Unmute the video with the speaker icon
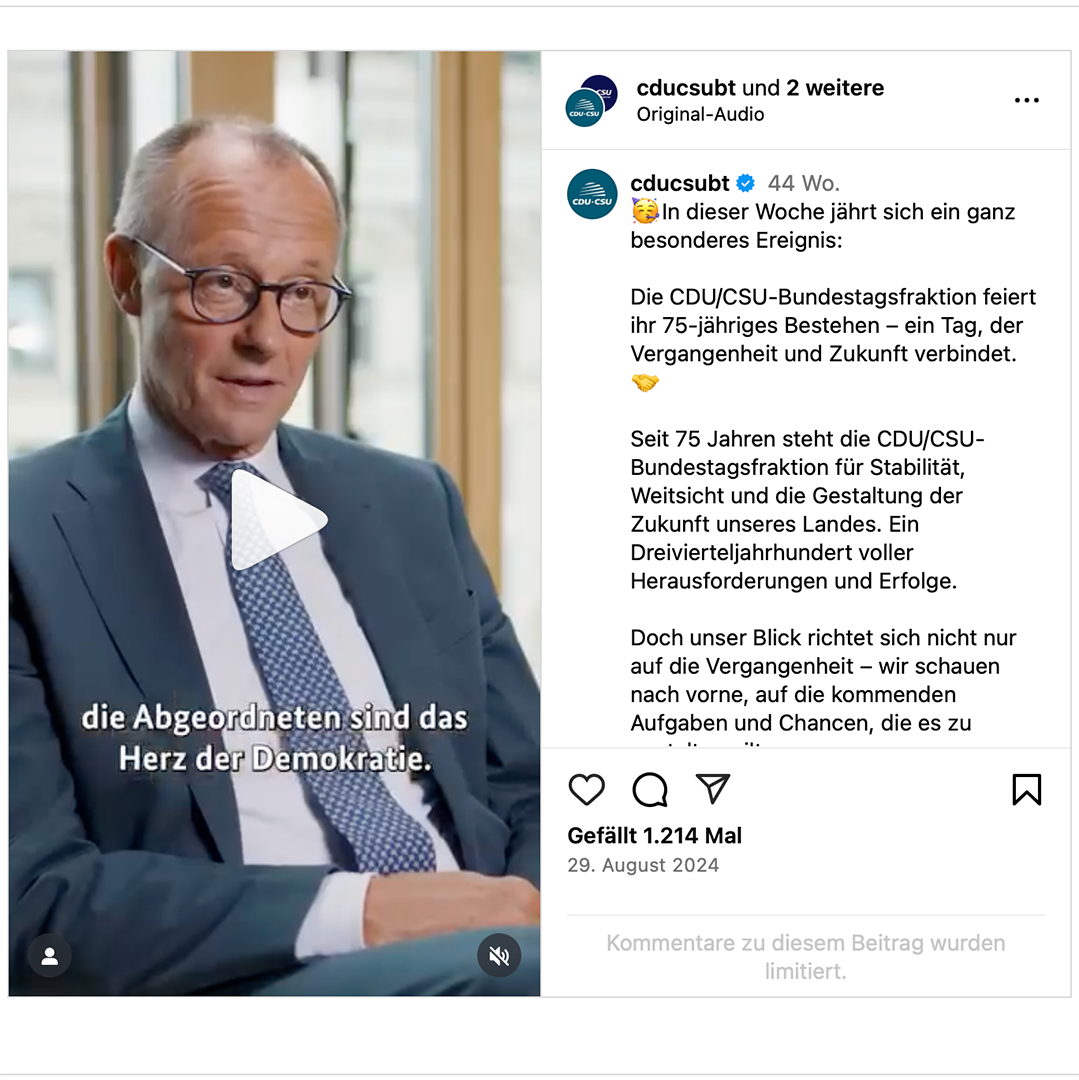Screen dimensions: 1079x1080 [499, 955]
